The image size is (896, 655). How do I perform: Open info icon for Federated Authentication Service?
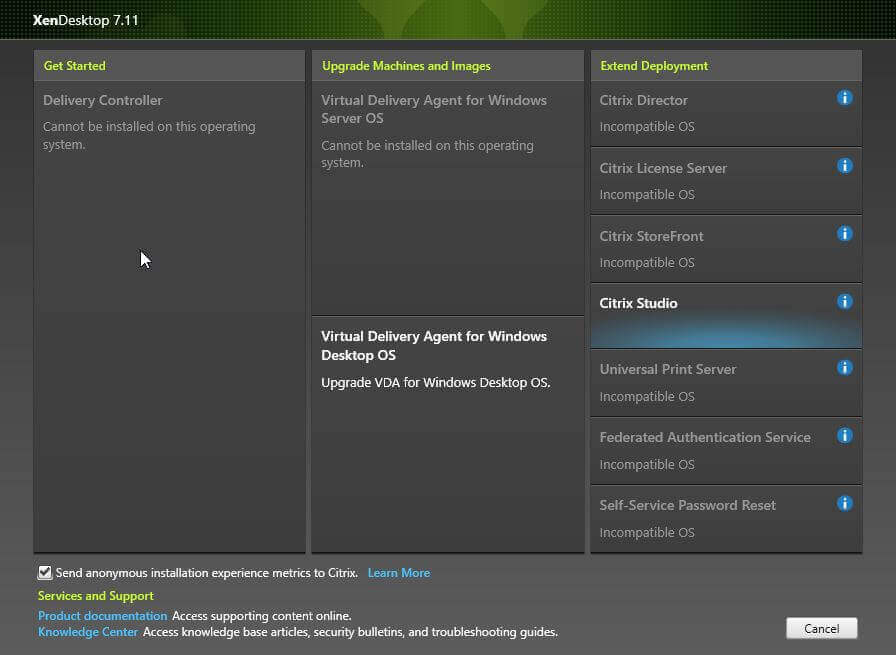tap(845, 436)
